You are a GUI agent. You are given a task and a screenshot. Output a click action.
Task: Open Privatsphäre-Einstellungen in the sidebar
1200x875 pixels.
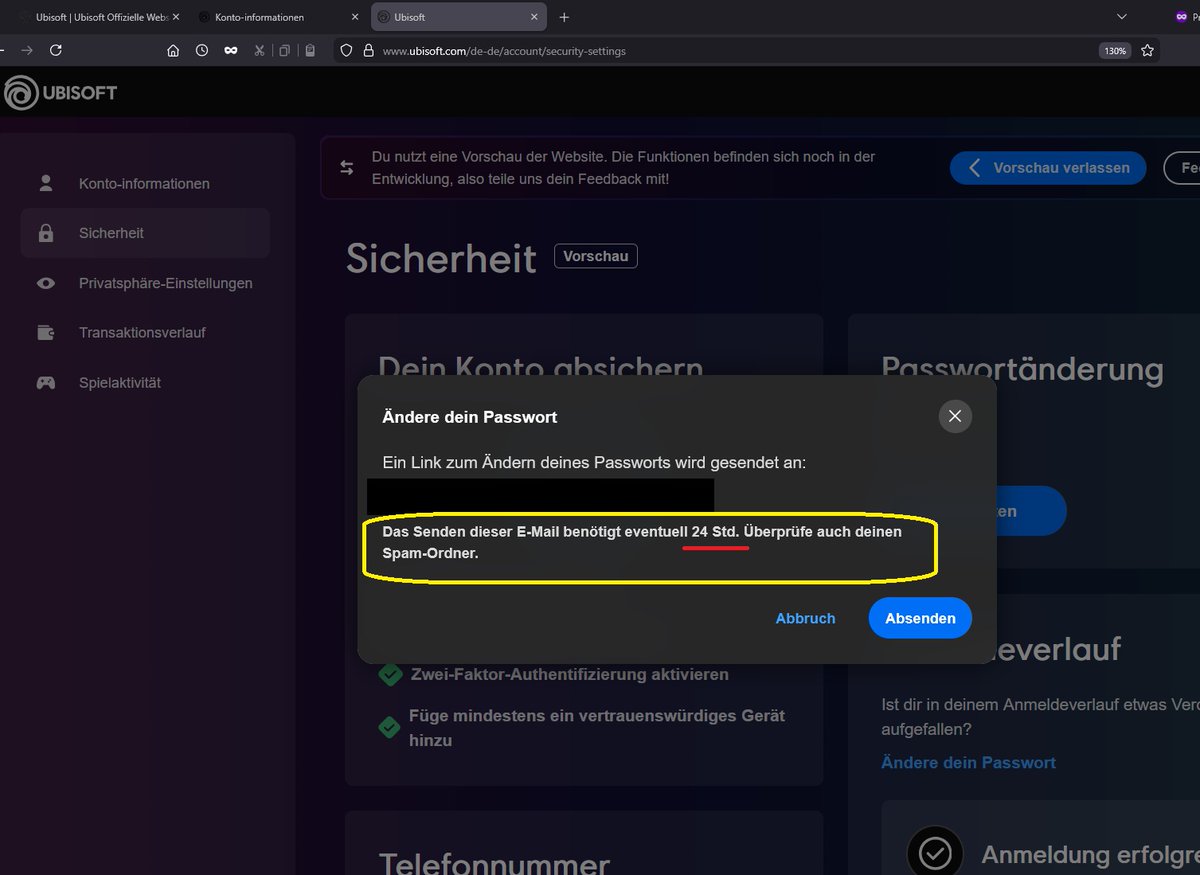145,283
